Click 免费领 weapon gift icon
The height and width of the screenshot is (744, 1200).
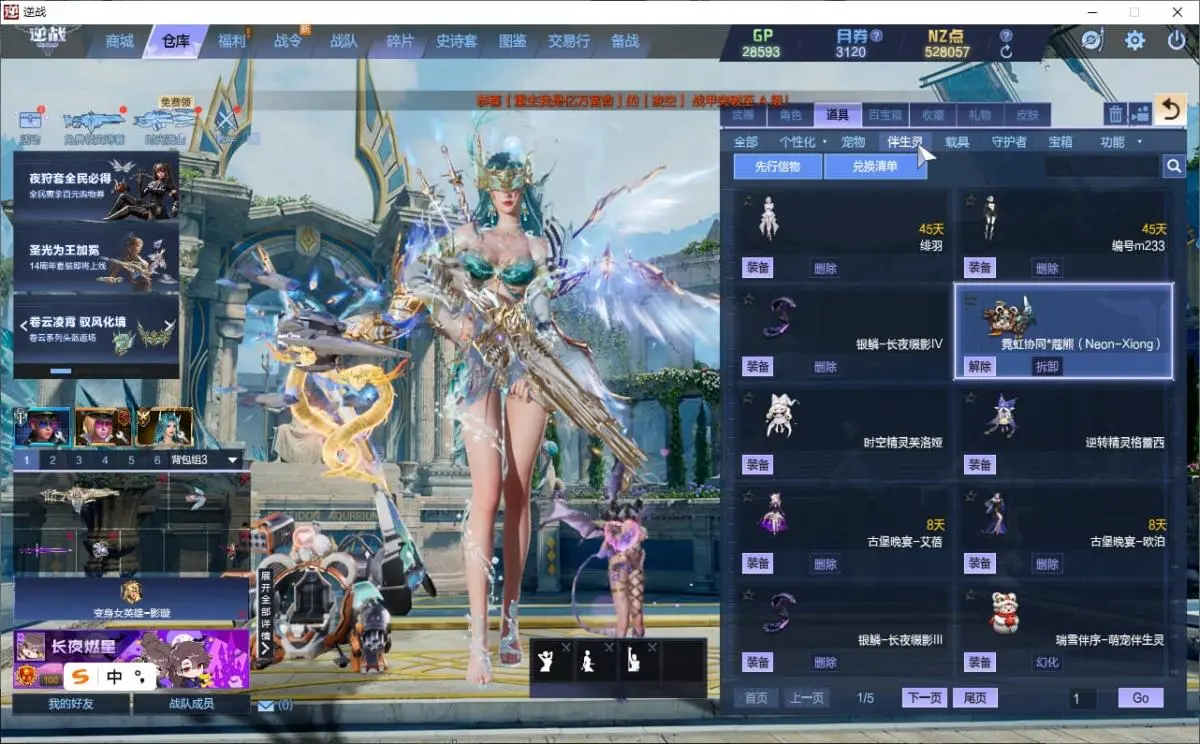[x=163, y=122]
